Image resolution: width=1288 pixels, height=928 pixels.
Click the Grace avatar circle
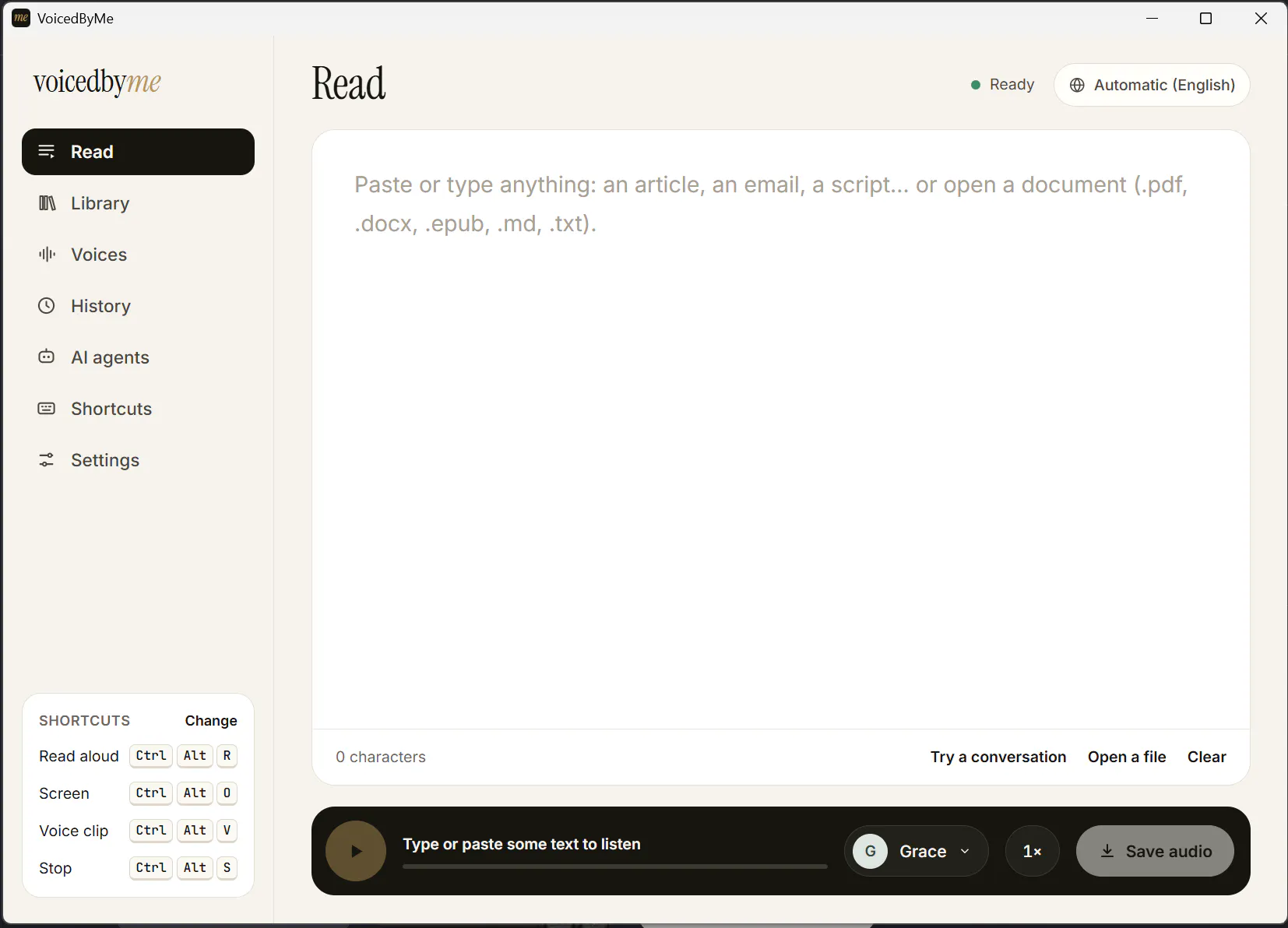click(x=870, y=851)
